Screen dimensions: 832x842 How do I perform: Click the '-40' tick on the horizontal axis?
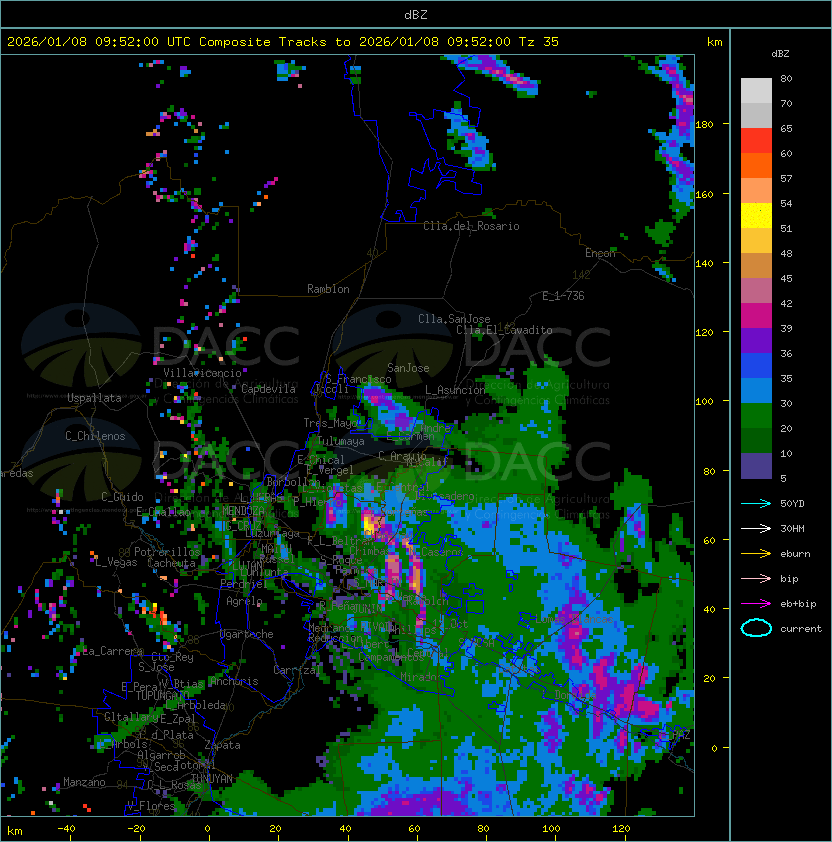tap(66, 829)
